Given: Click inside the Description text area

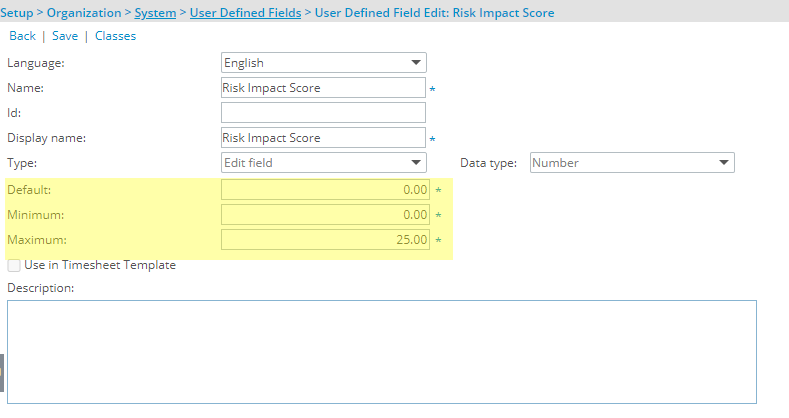Looking at the screenshot, I should point(381,352).
